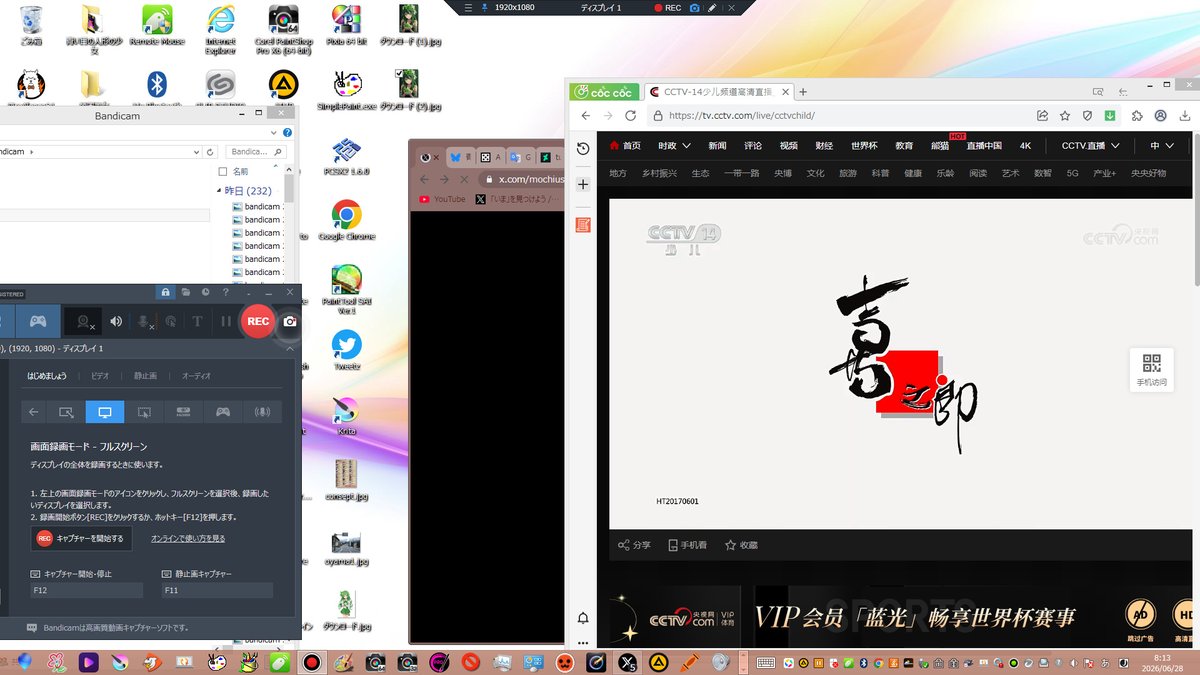Click the plus icon in Cốc Cốc sidebar
The height and width of the screenshot is (675, 1200).
click(x=583, y=185)
